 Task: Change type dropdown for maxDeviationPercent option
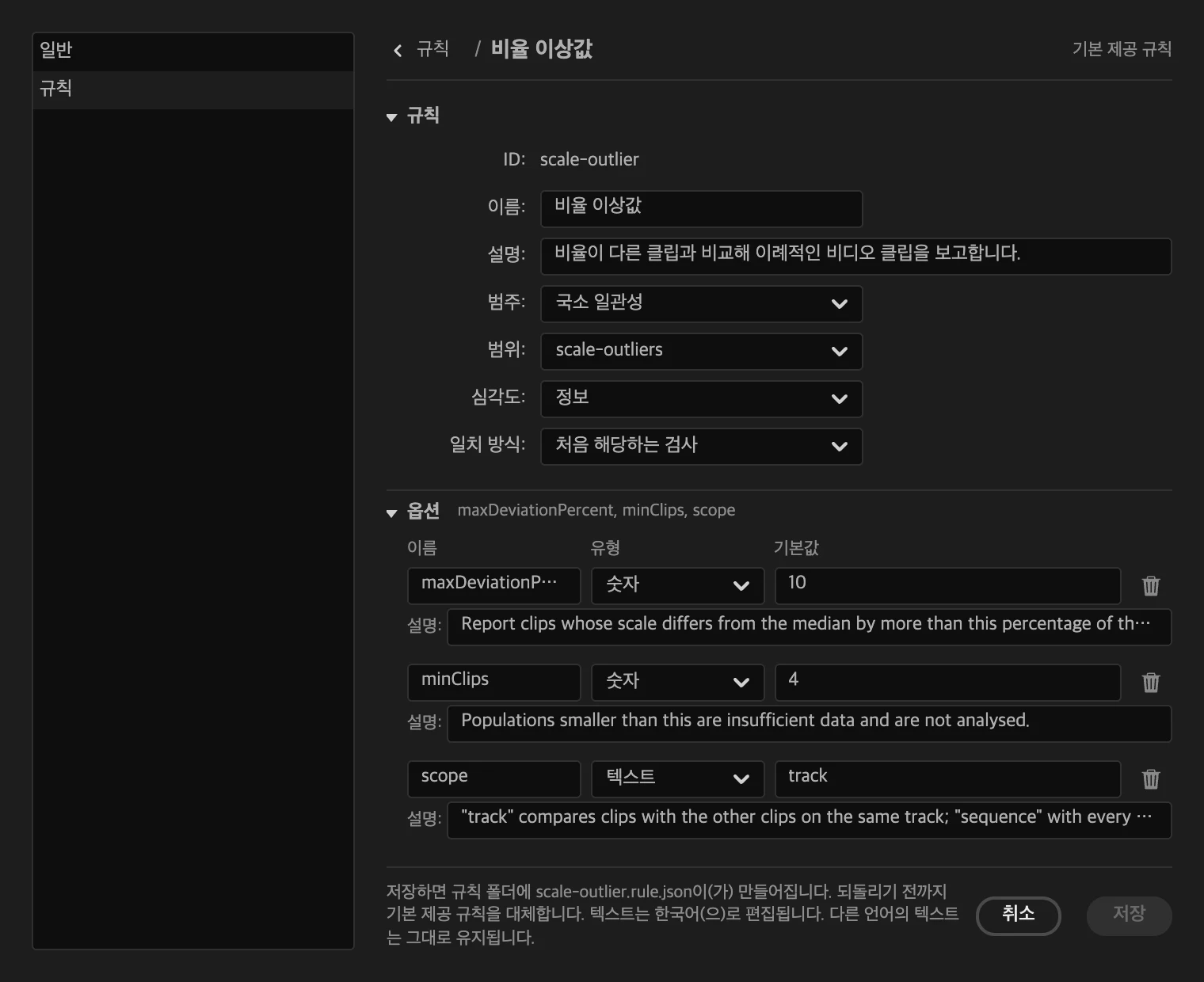(x=678, y=586)
